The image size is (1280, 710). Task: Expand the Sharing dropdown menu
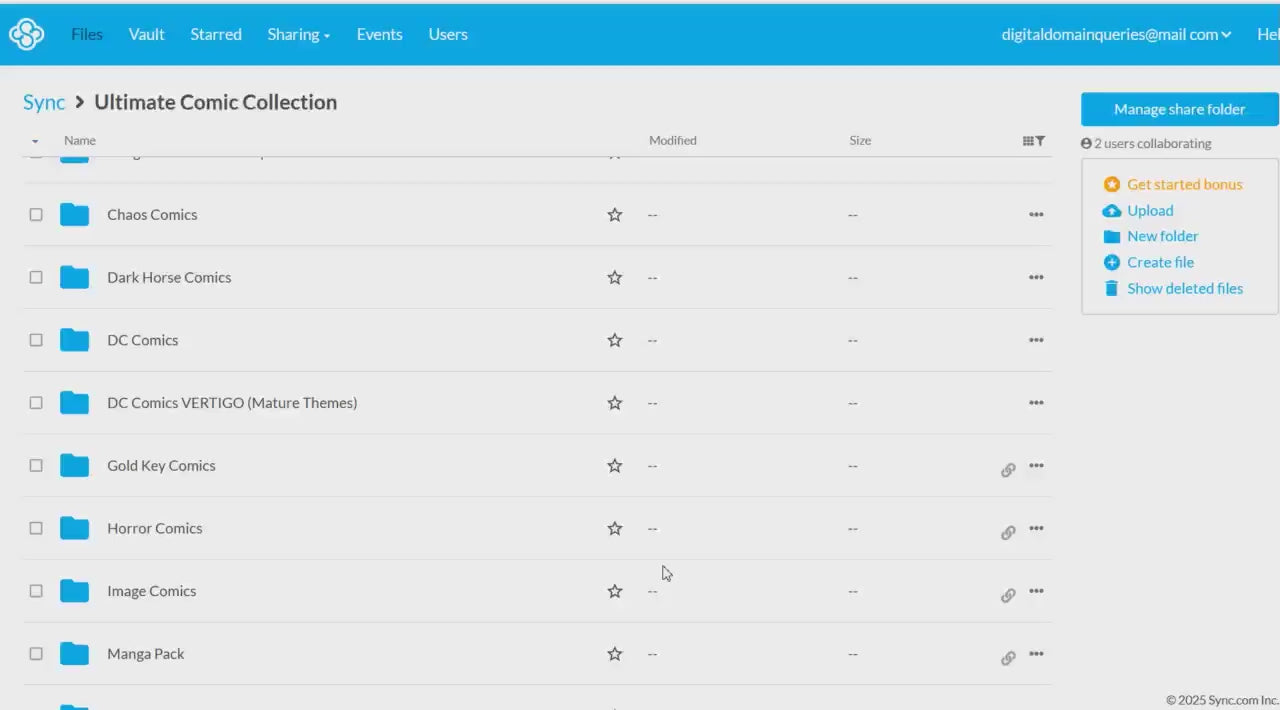(298, 34)
